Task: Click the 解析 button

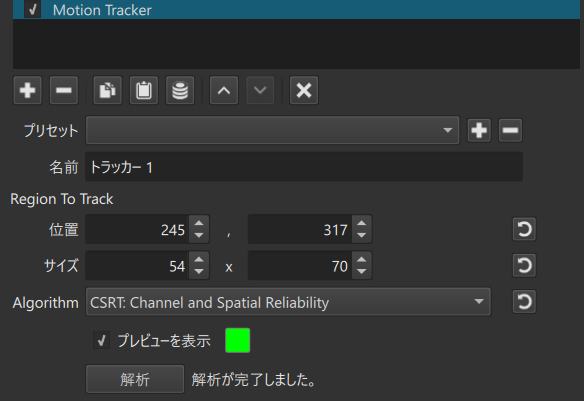Action: pos(135,379)
